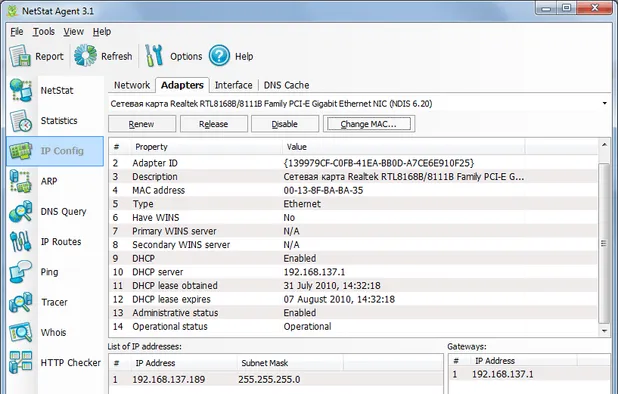Select gateway 192.168.137.1 entry

[x=529, y=374]
